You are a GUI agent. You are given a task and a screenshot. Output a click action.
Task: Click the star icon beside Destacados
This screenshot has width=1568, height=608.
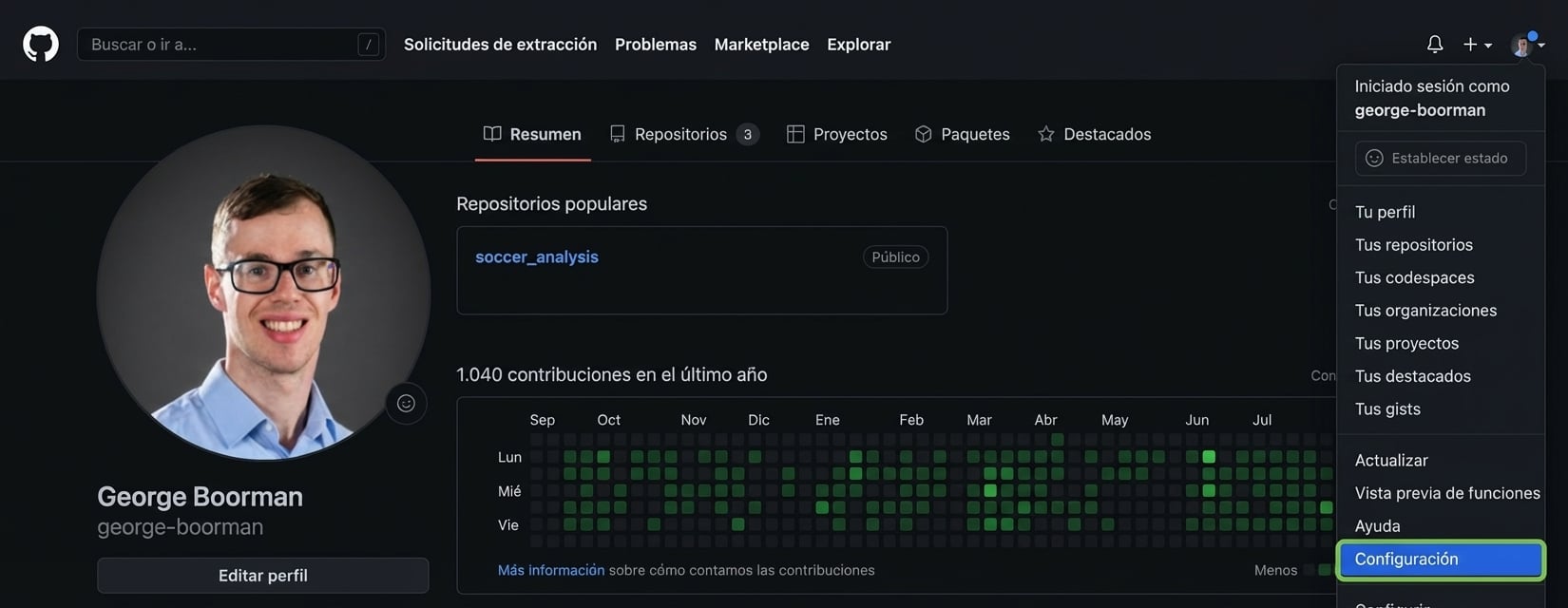[x=1046, y=134]
